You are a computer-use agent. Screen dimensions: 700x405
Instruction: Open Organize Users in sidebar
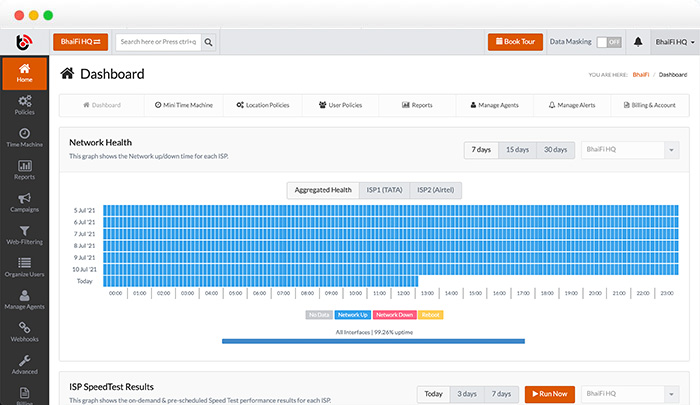coord(25,267)
